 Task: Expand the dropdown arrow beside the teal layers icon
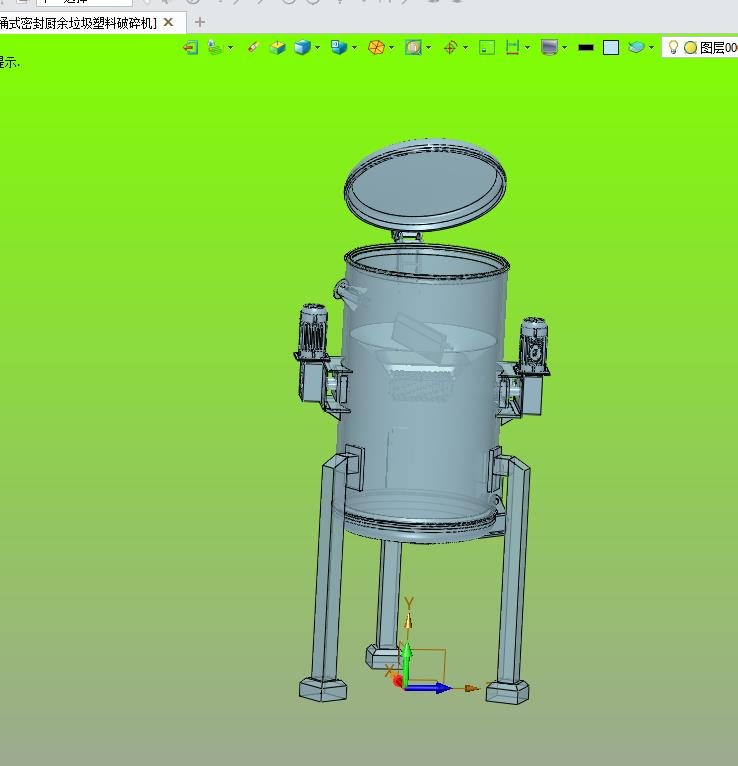[x=651, y=47]
